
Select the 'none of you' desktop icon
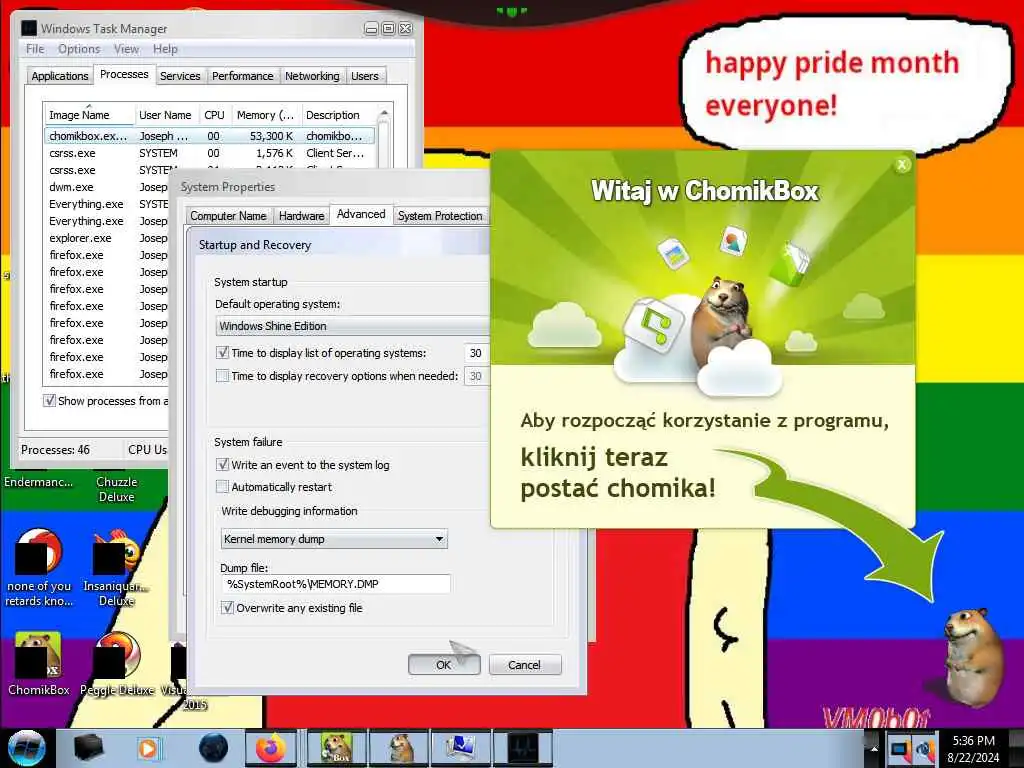pos(39,567)
